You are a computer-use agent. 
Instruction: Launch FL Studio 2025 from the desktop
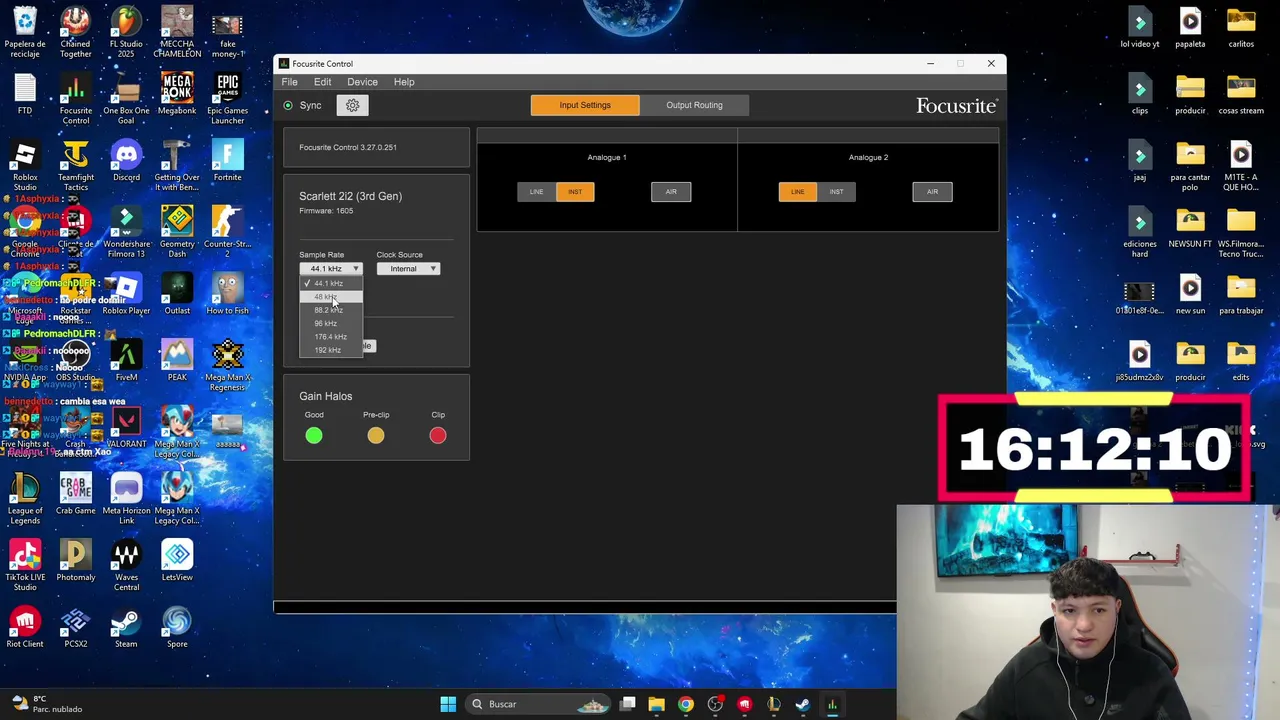click(126, 32)
